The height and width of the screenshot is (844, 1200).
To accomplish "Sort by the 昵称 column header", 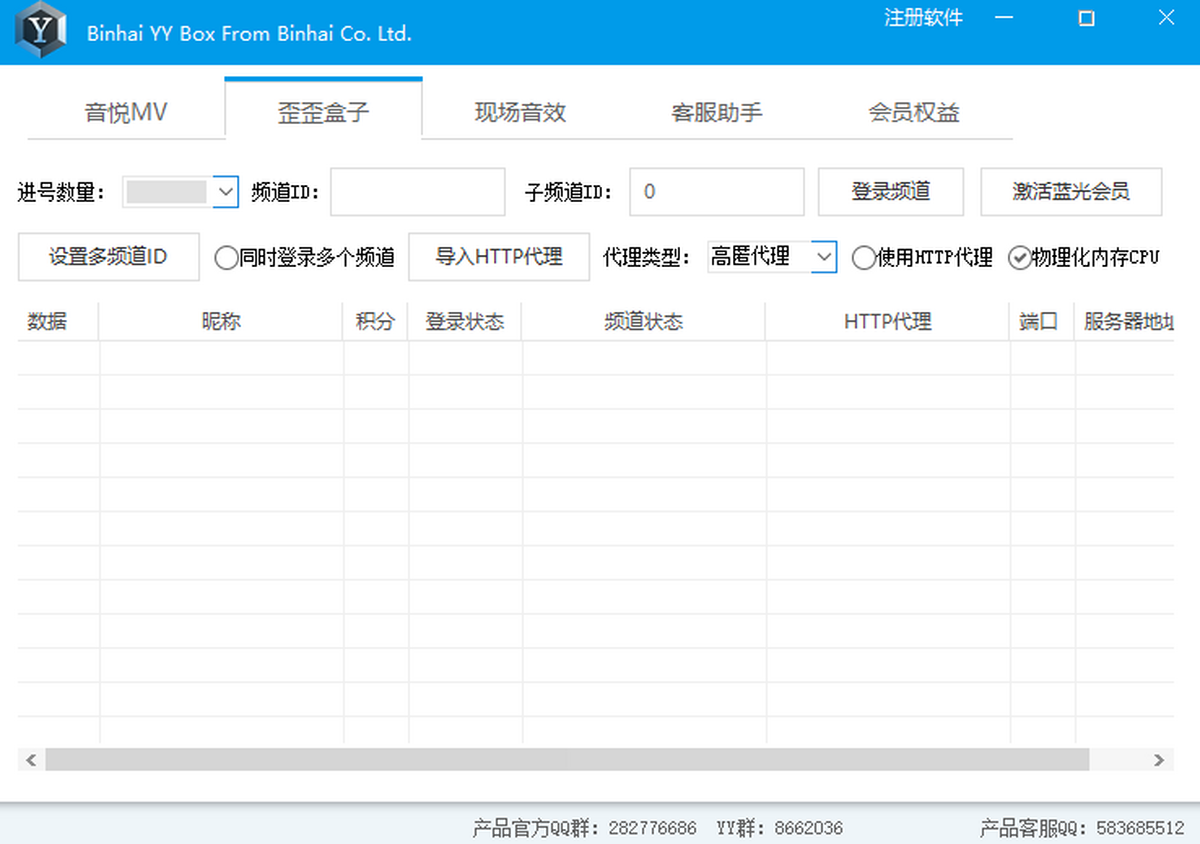I will 221,321.
